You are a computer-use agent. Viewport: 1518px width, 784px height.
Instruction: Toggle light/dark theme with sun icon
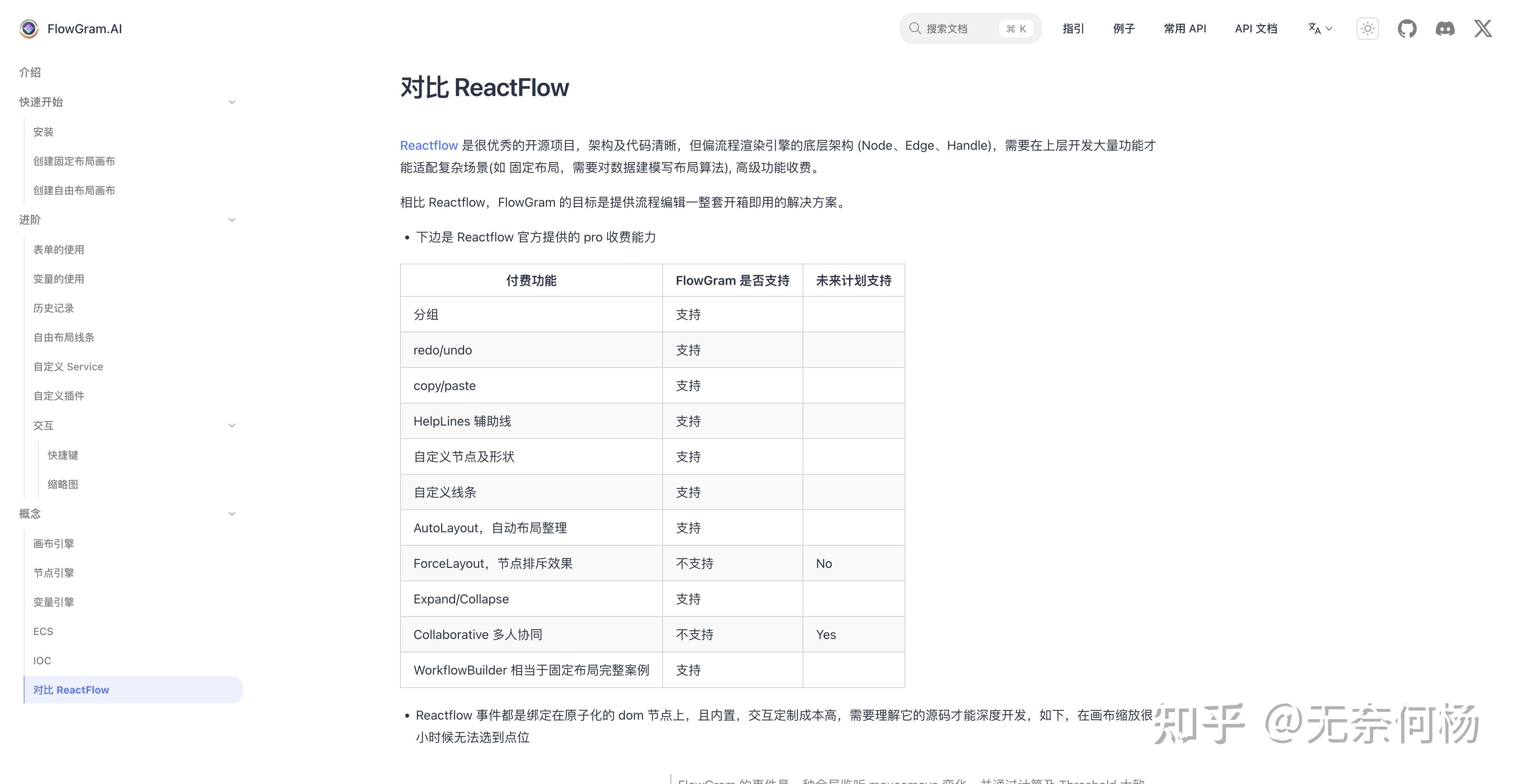point(1368,28)
